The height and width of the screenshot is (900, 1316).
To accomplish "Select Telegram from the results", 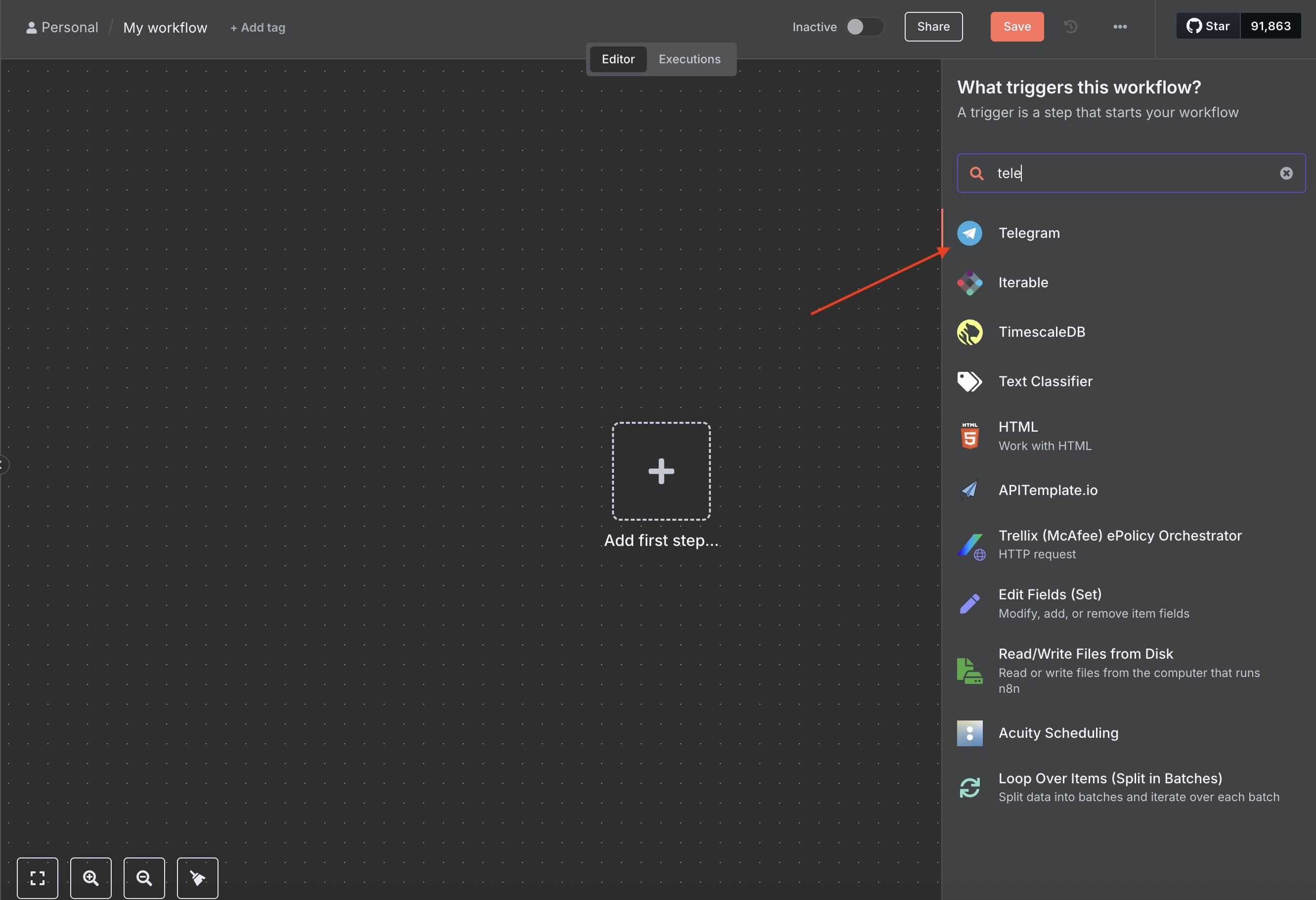I will (1128, 233).
